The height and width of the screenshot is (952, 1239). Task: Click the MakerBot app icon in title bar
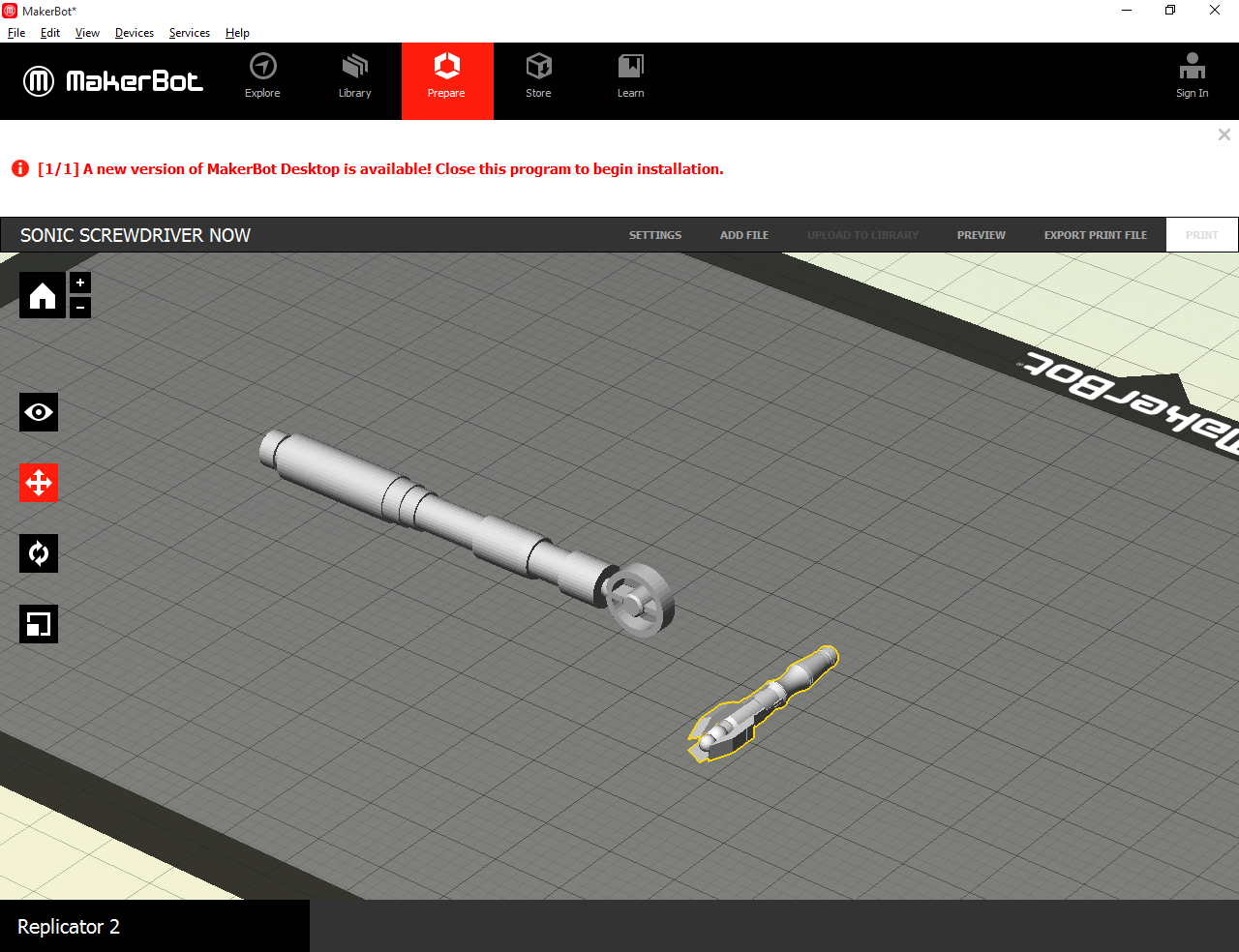coord(10,11)
